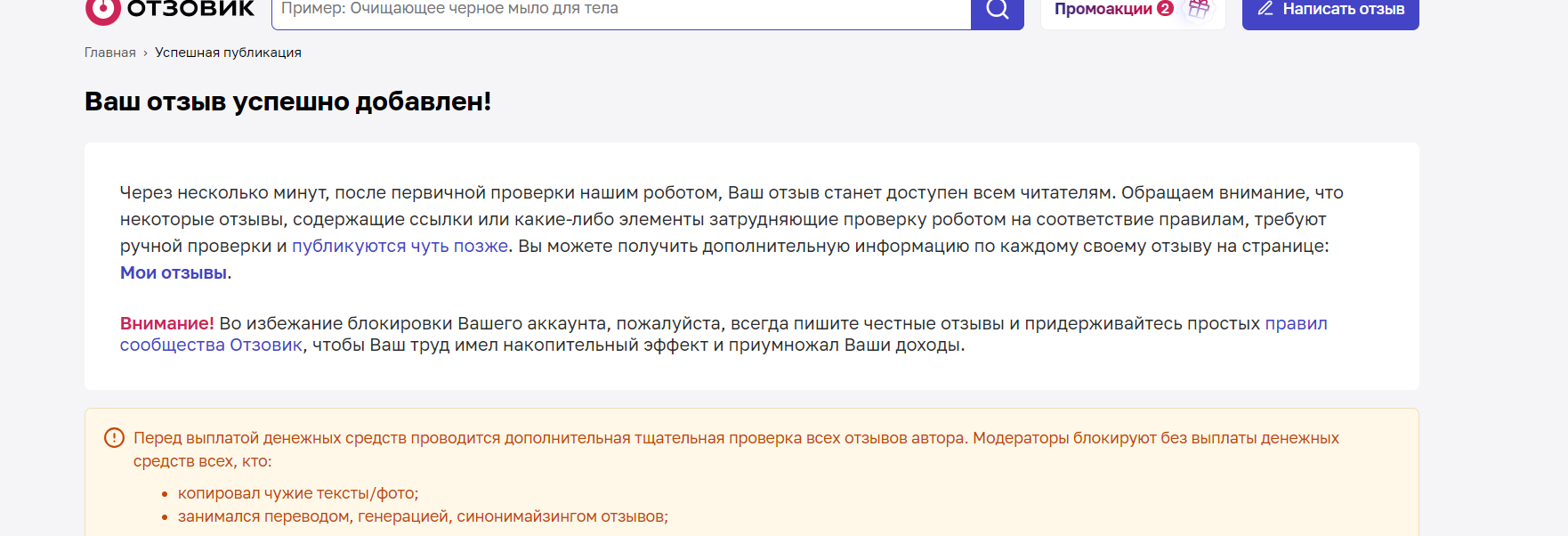This screenshot has height=536, width=1568.
Task: Click the Внимание! warning label
Action: (x=167, y=324)
